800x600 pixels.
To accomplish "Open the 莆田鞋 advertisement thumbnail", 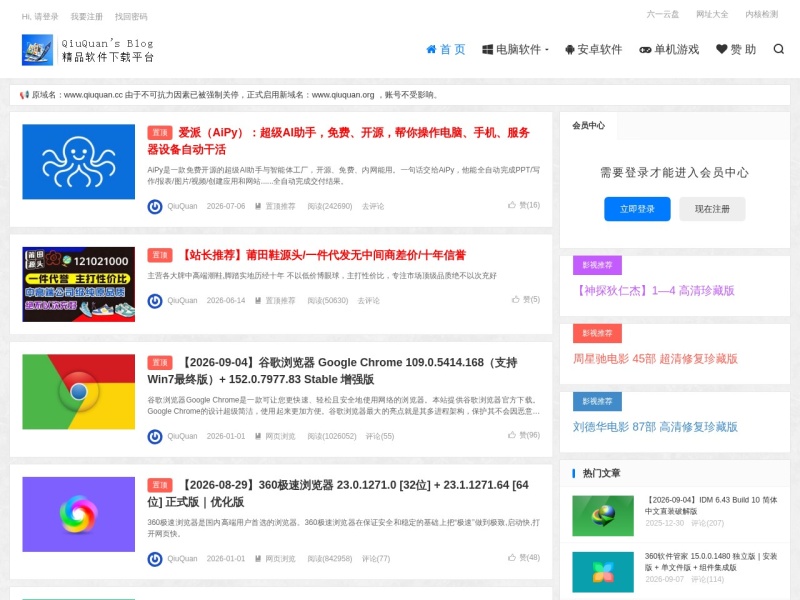I will [x=79, y=284].
